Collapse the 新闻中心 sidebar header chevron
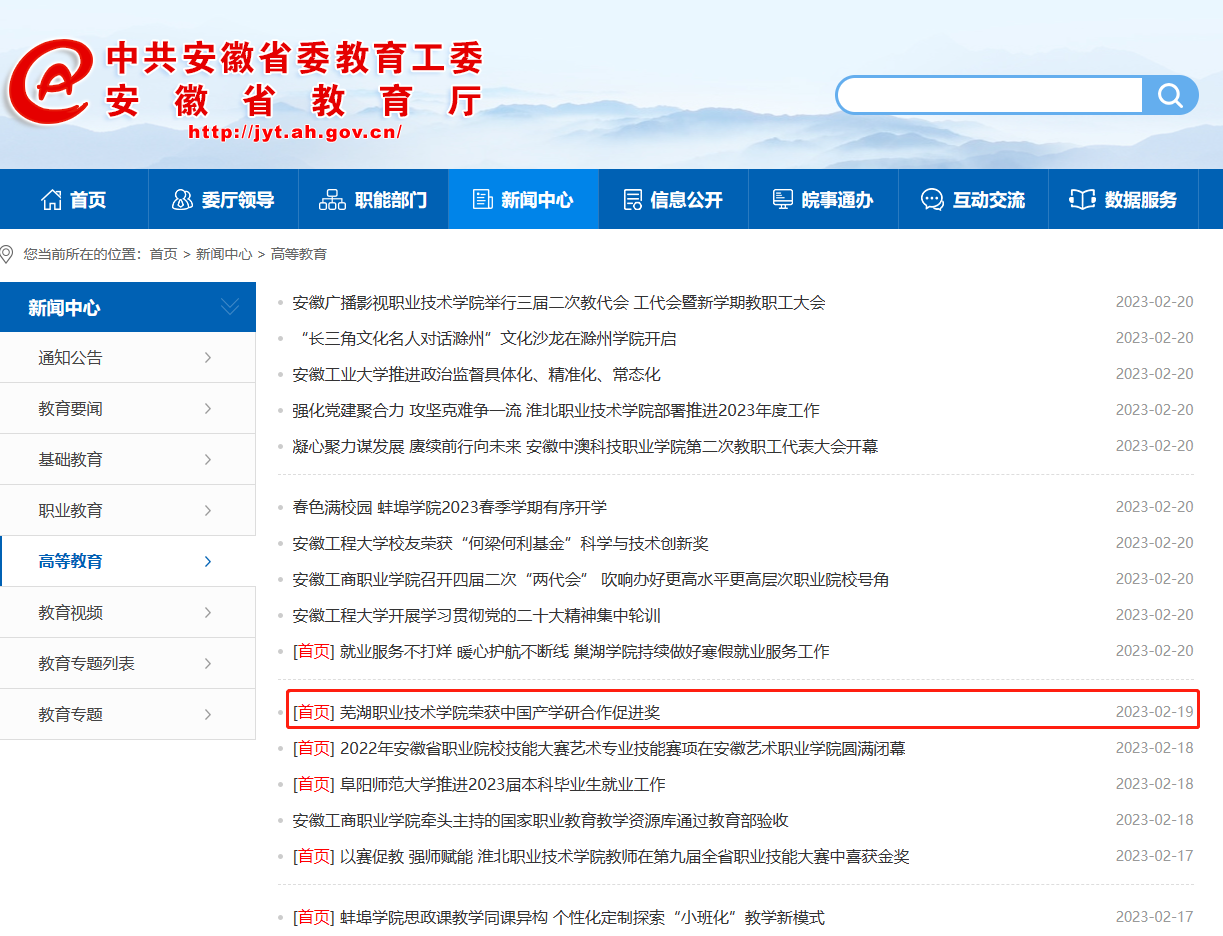Image resolution: width=1223 pixels, height=936 pixels. point(230,307)
